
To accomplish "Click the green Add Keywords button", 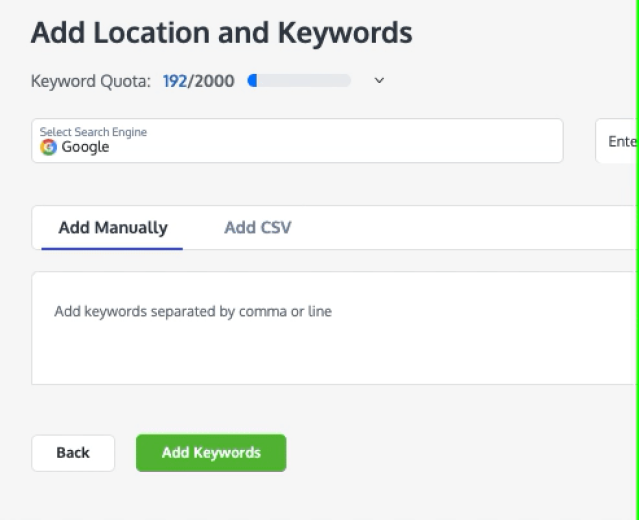I will pyautogui.click(x=211, y=453).
